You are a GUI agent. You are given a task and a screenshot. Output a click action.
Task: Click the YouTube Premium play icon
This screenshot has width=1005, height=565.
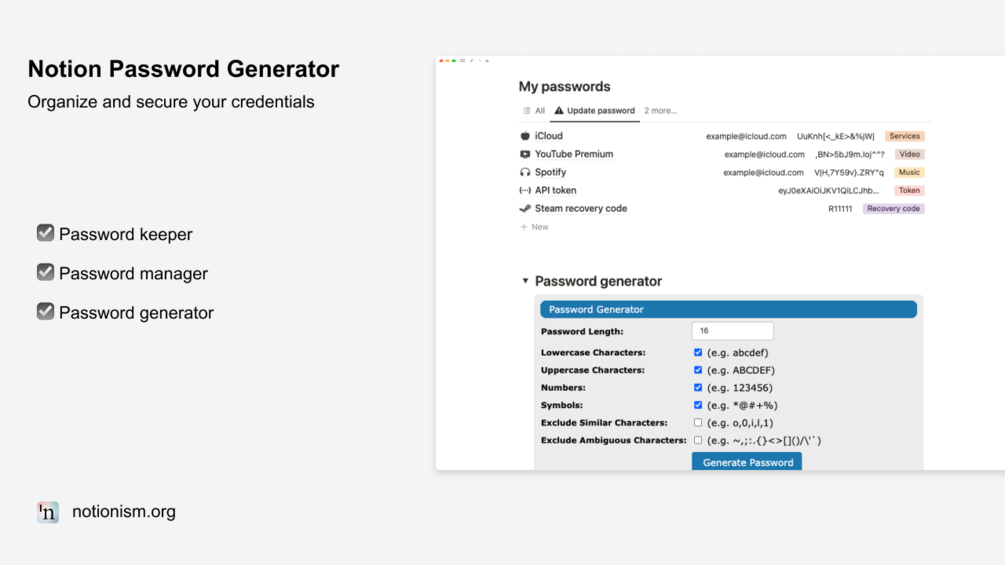point(525,154)
